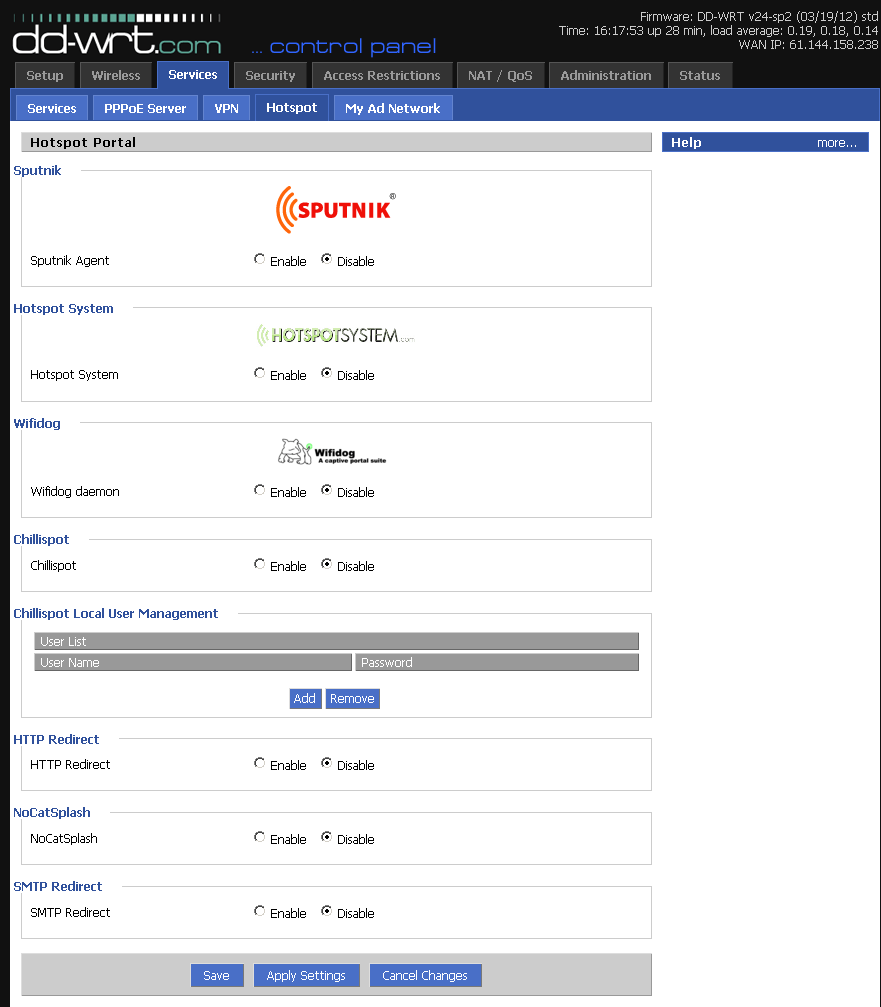
Task: Open the Help more... link
Action: 837,143
